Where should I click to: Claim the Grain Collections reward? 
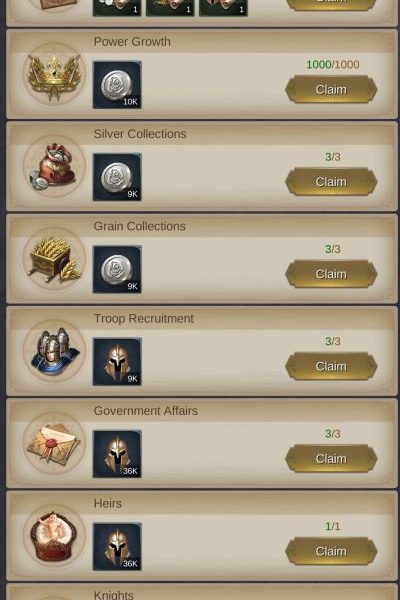[x=331, y=274]
